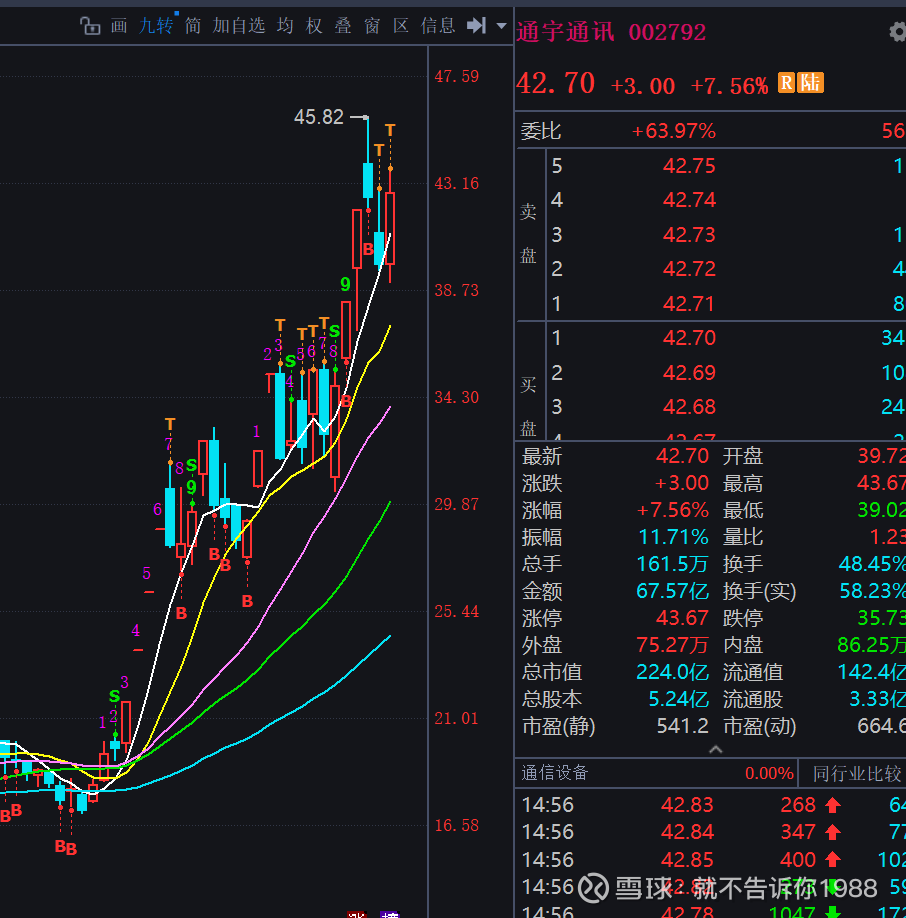Click the 通信设备 sector row

coord(555,773)
